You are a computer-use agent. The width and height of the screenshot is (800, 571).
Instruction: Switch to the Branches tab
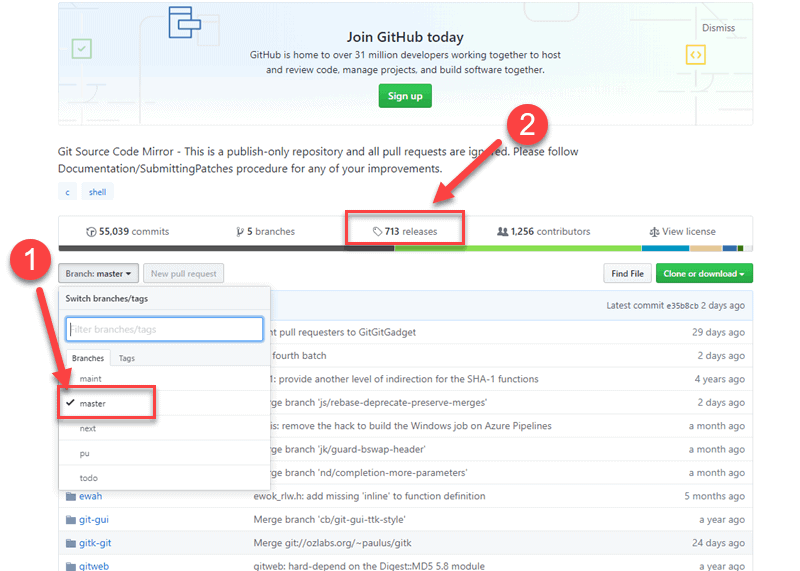[88, 358]
